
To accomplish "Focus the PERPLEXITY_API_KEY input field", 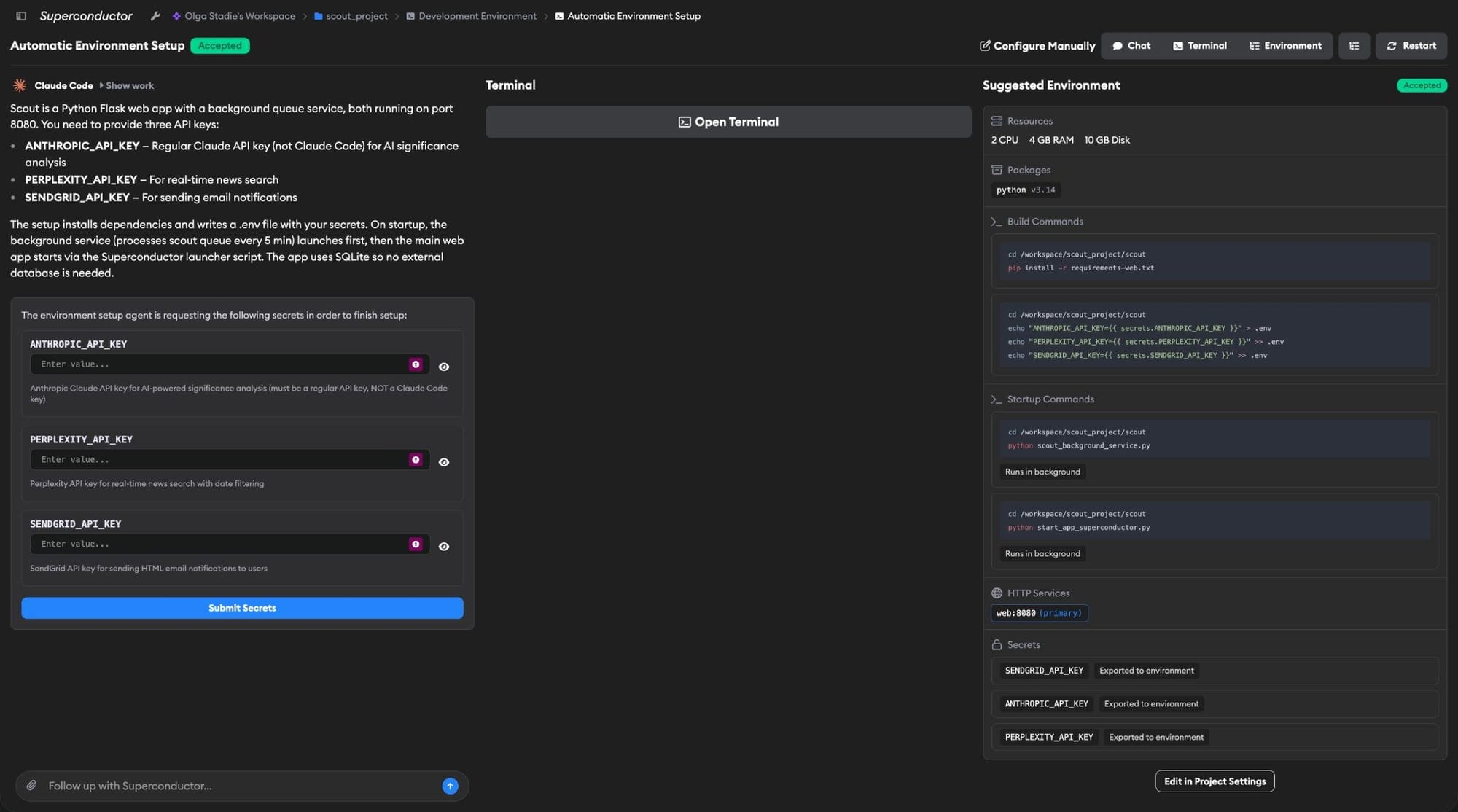I will pos(230,460).
